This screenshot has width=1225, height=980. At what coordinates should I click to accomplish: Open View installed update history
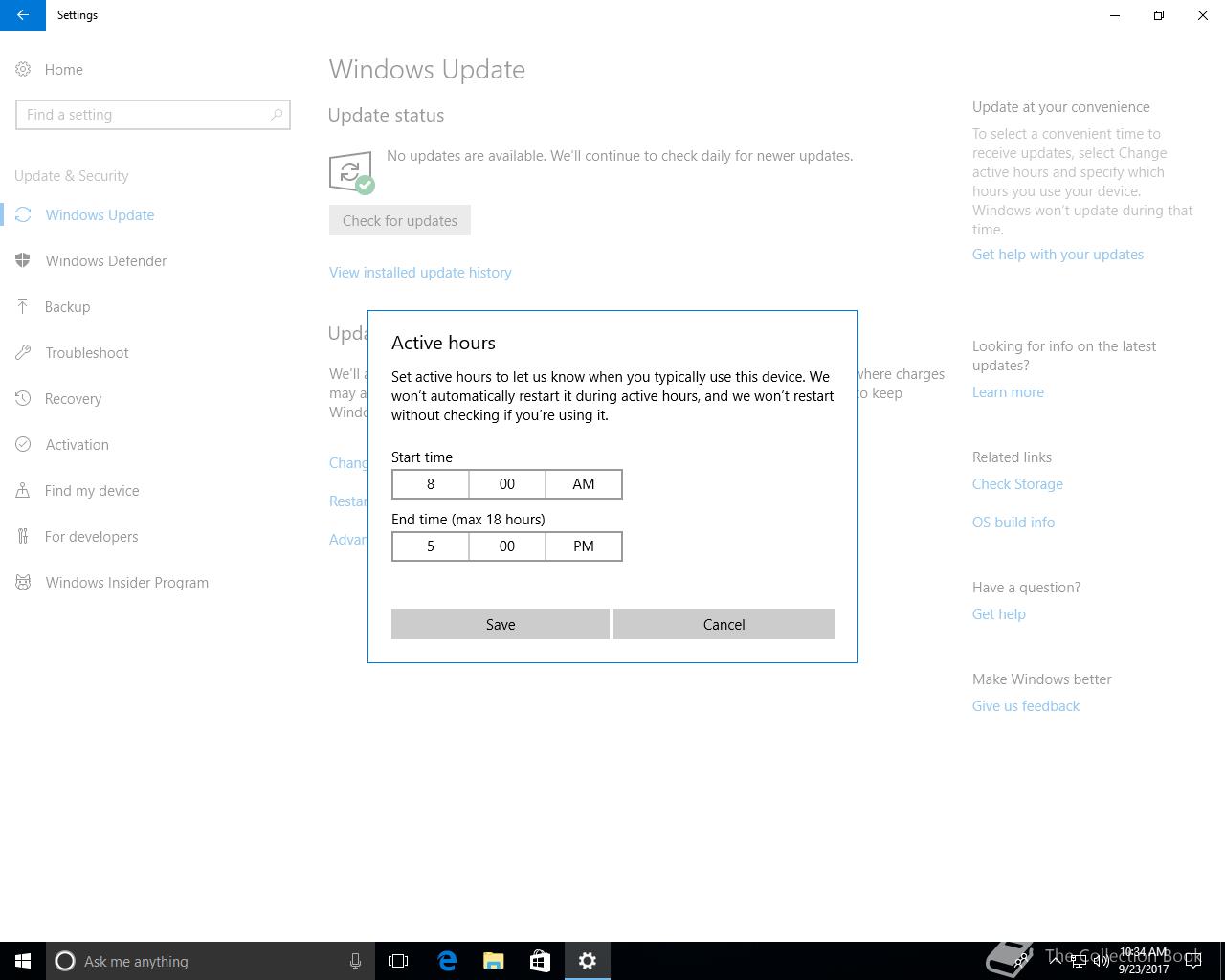point(420,273)
